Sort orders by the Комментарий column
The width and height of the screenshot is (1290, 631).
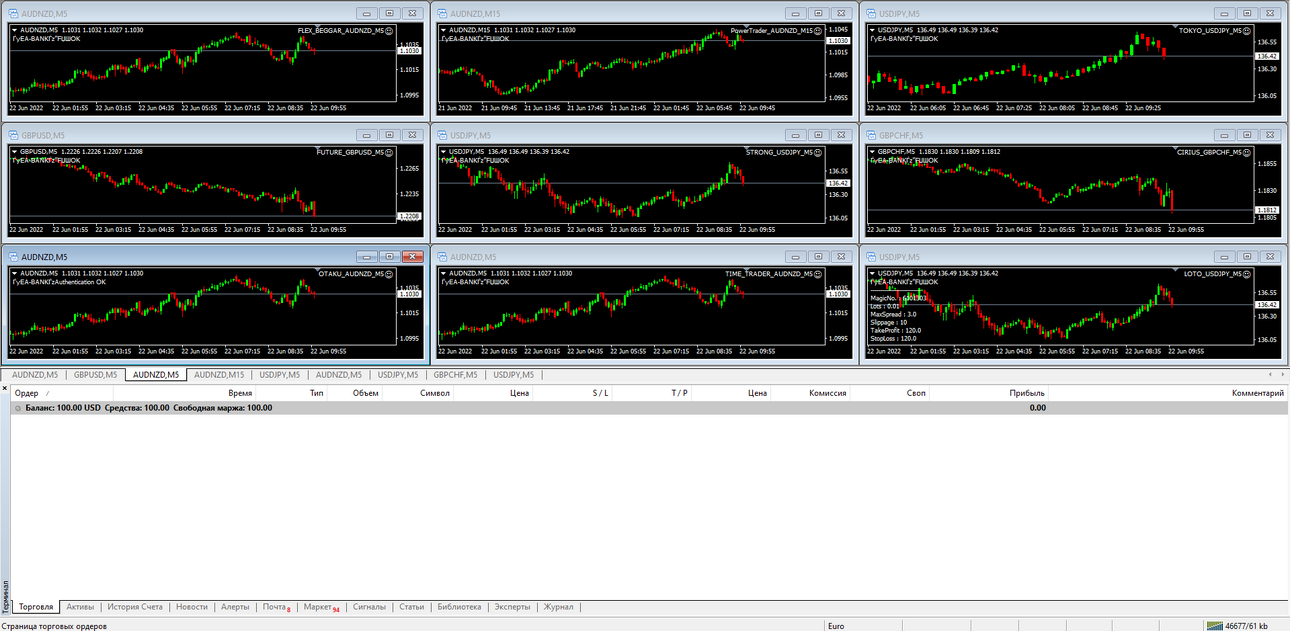(1167, 393)
